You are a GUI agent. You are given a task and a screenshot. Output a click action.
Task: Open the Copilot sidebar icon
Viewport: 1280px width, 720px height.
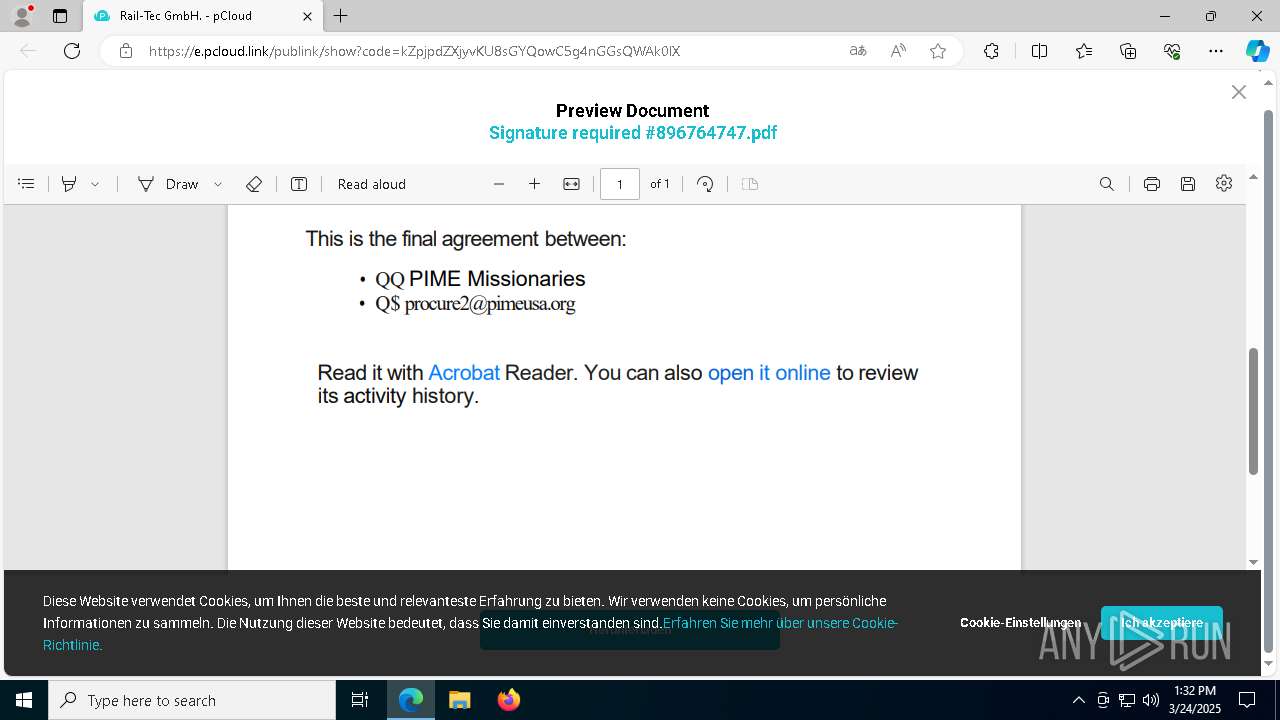point(1257,51)
